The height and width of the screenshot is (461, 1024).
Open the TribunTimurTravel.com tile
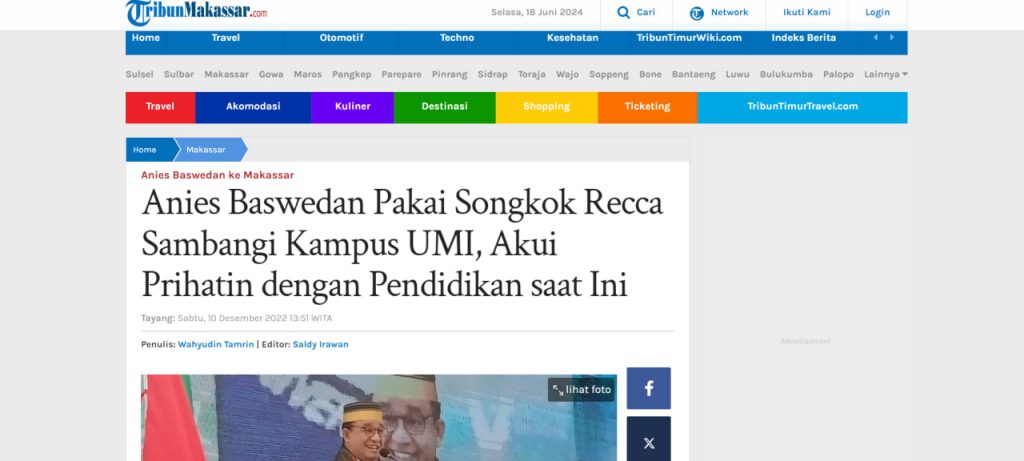[802, 106]
